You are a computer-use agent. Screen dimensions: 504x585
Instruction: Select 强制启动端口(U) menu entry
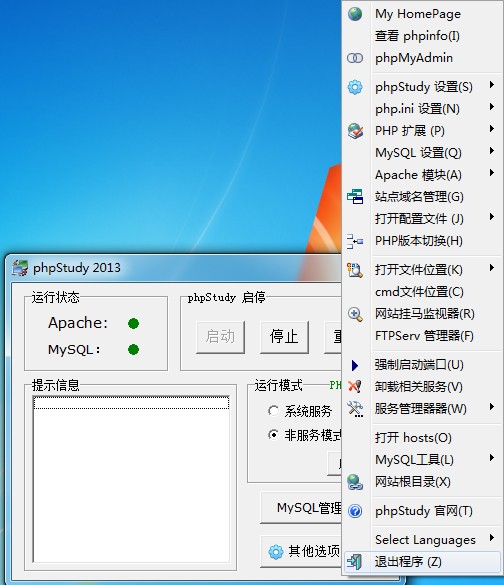pos(422,365)
